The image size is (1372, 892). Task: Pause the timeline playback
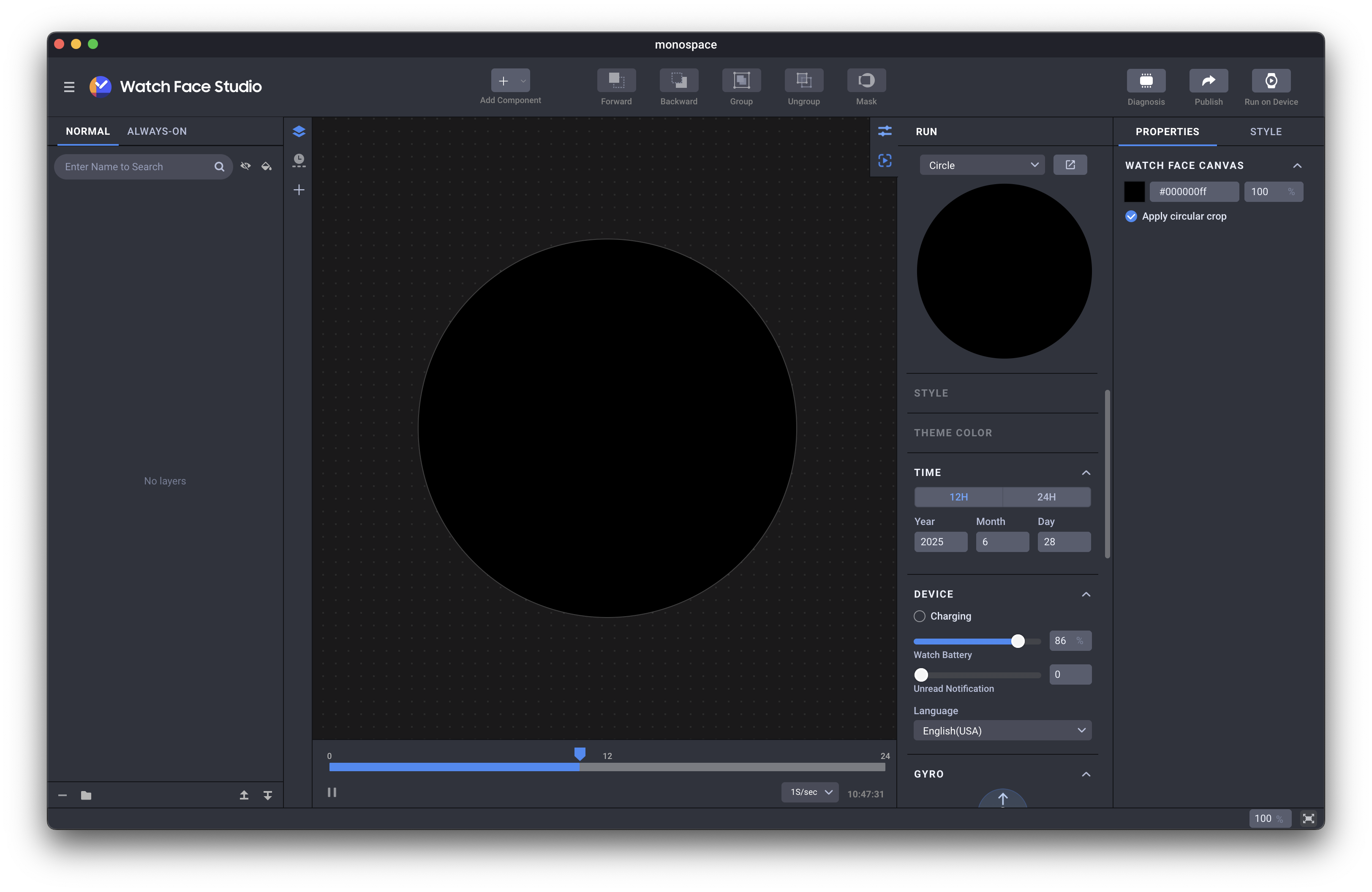click(332, 792)
